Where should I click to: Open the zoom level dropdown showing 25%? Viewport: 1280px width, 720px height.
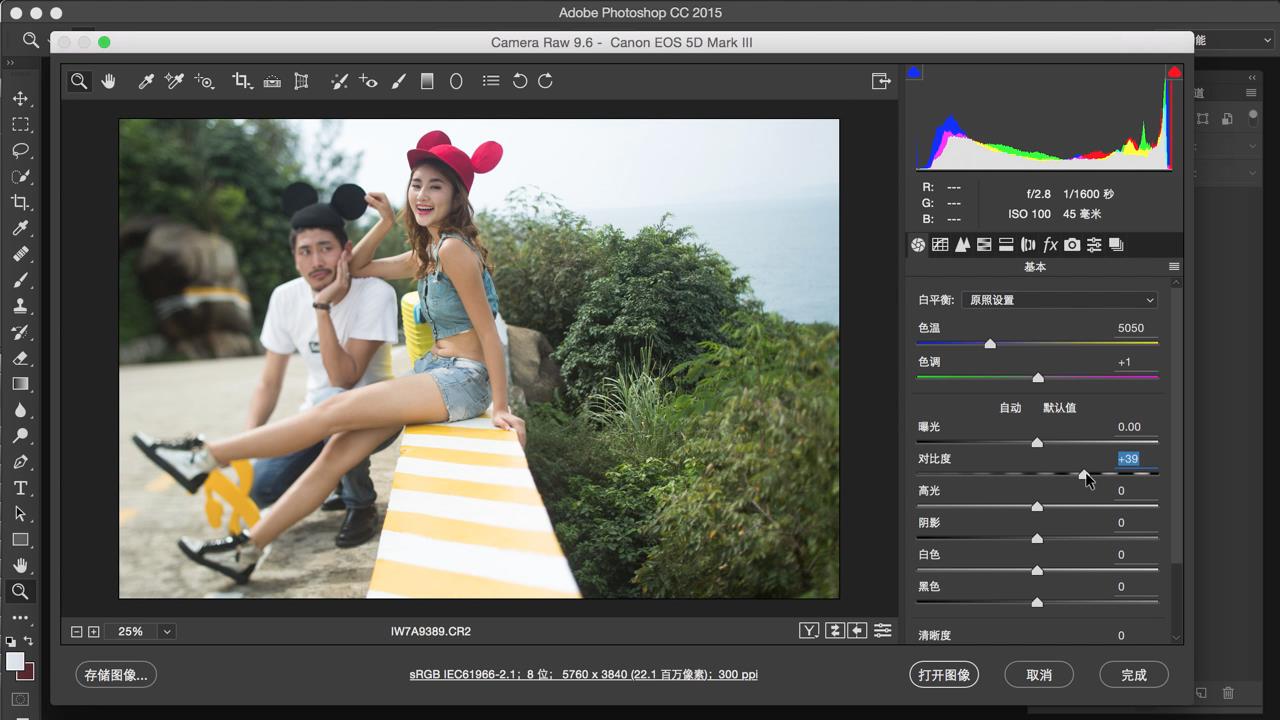pos(167,631)
